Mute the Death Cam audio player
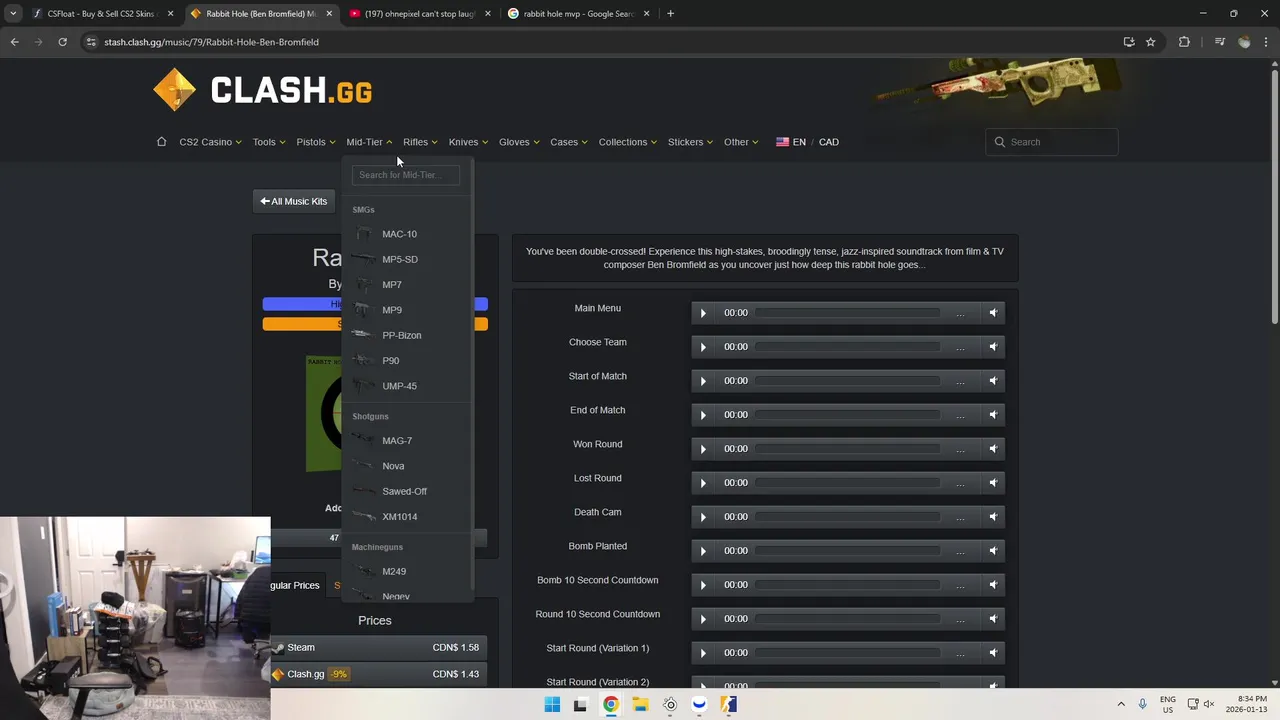This screenshot has height=720, width=1280. click(x=993, y=517)
